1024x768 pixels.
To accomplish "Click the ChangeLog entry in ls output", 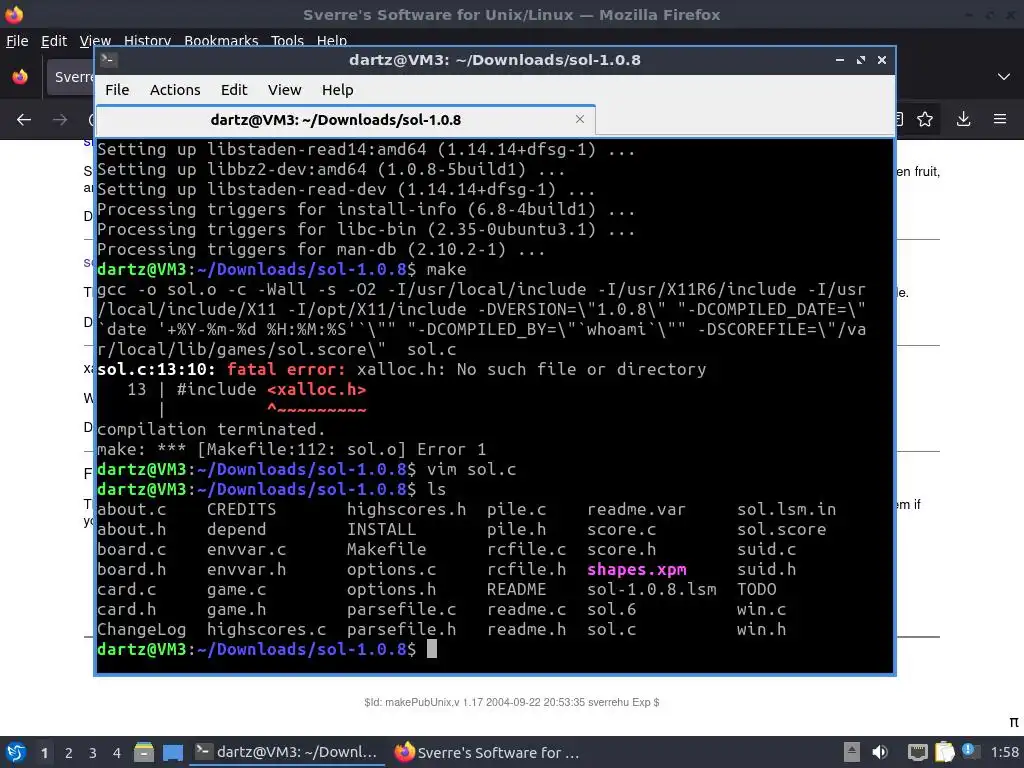I will pyautogui.click(x=142, y=630).
